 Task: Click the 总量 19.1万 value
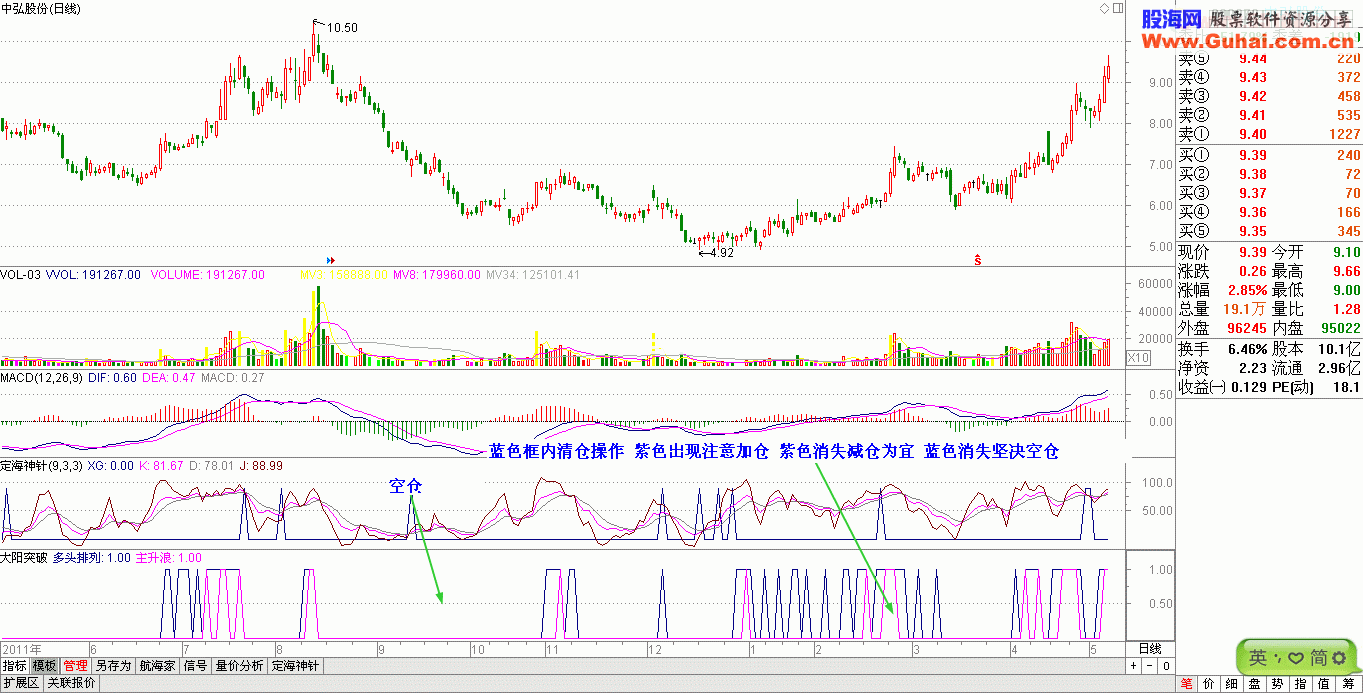click(x=1246, y=310)
